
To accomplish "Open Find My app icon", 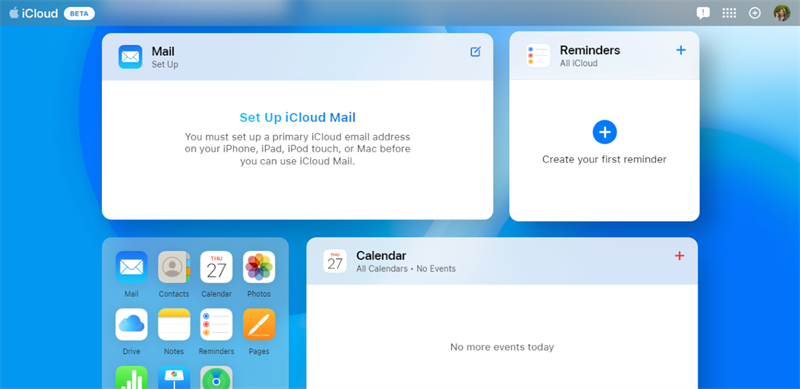I will tap(216, 378).
